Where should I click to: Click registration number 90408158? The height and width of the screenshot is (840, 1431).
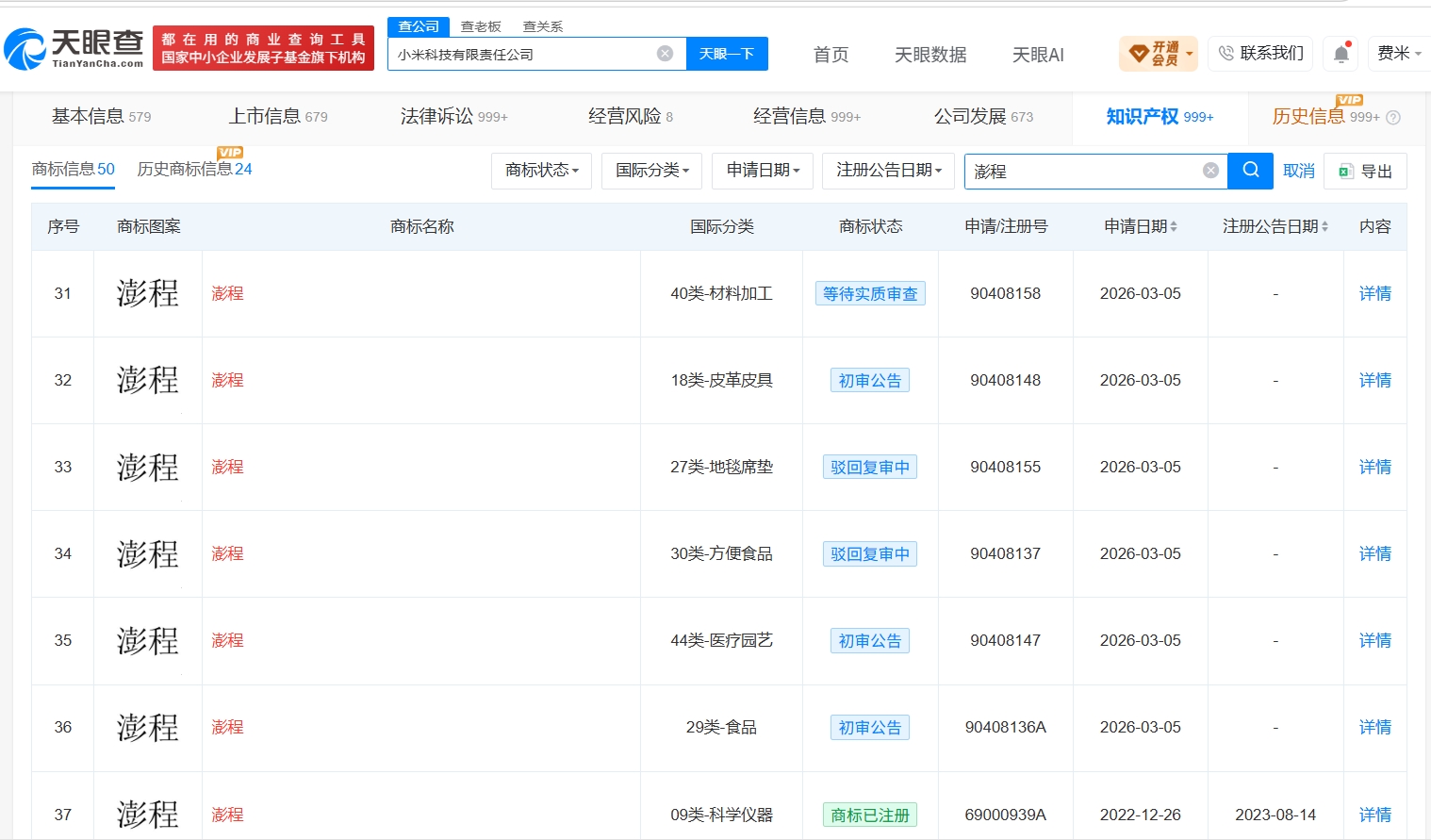pos(1006,293)
